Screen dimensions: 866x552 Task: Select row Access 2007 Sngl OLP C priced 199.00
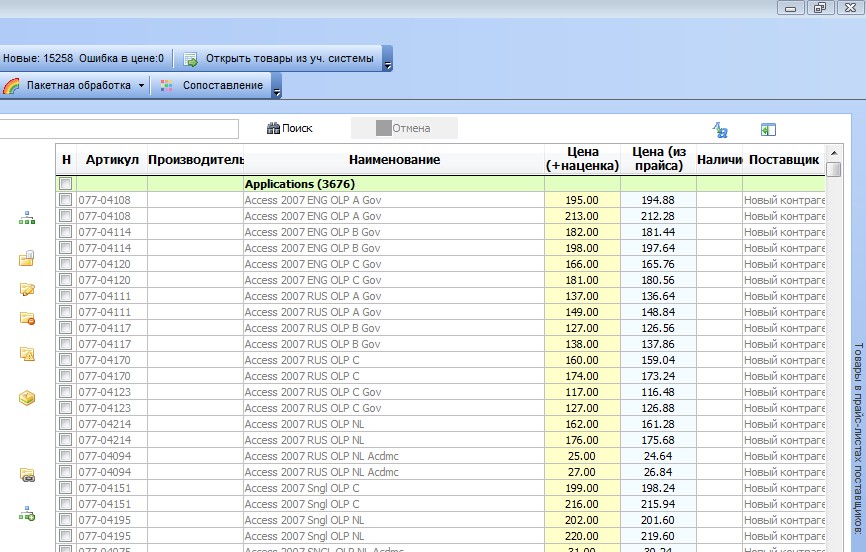(x=440, y=488)
